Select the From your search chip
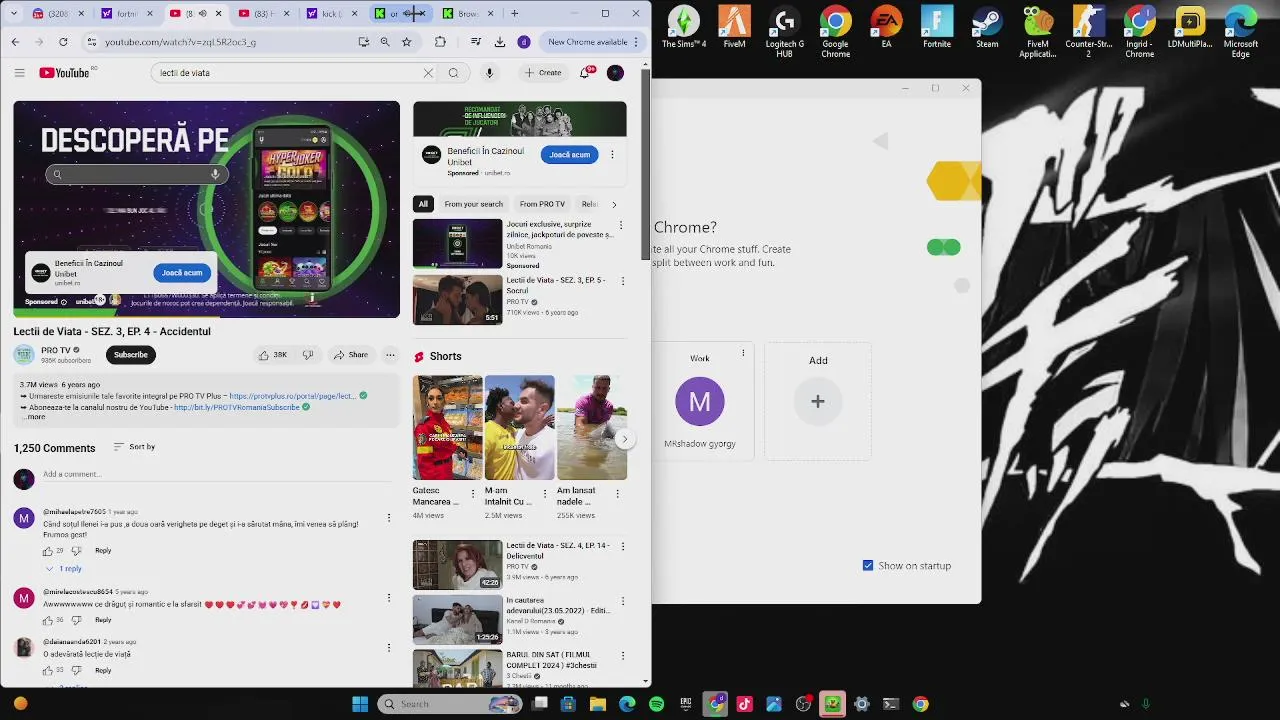The height and width of the screenshot is (720, 1280). click(x=473, y=204)
